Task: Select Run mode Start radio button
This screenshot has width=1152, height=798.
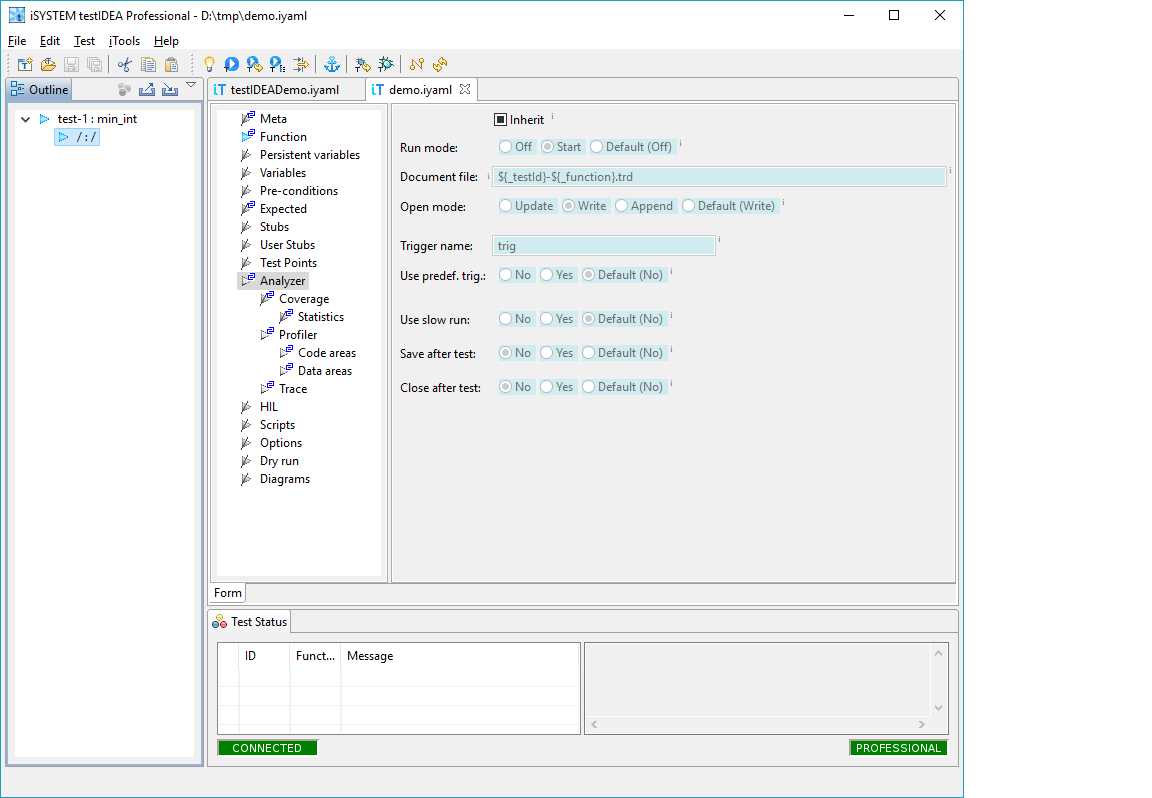Action: (x=547, y=147)
